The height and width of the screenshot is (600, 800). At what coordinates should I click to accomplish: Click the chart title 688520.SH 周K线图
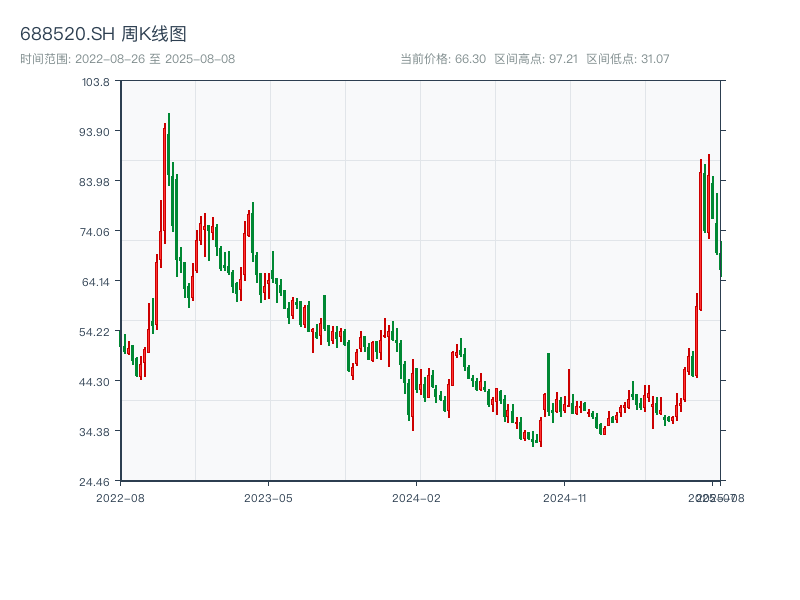point(103,34)
